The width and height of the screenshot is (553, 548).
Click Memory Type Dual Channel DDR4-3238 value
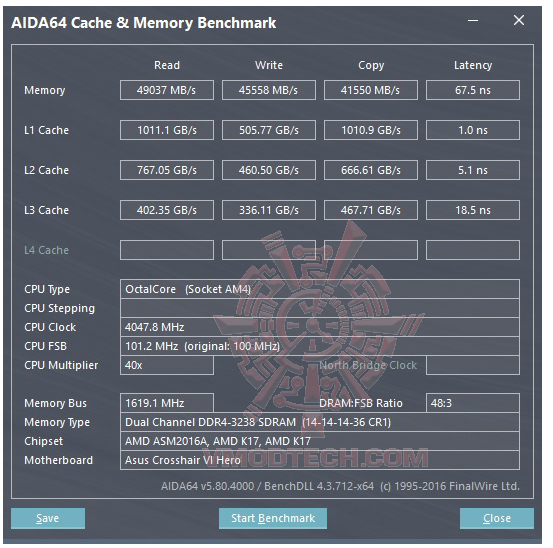coord(320,422)
